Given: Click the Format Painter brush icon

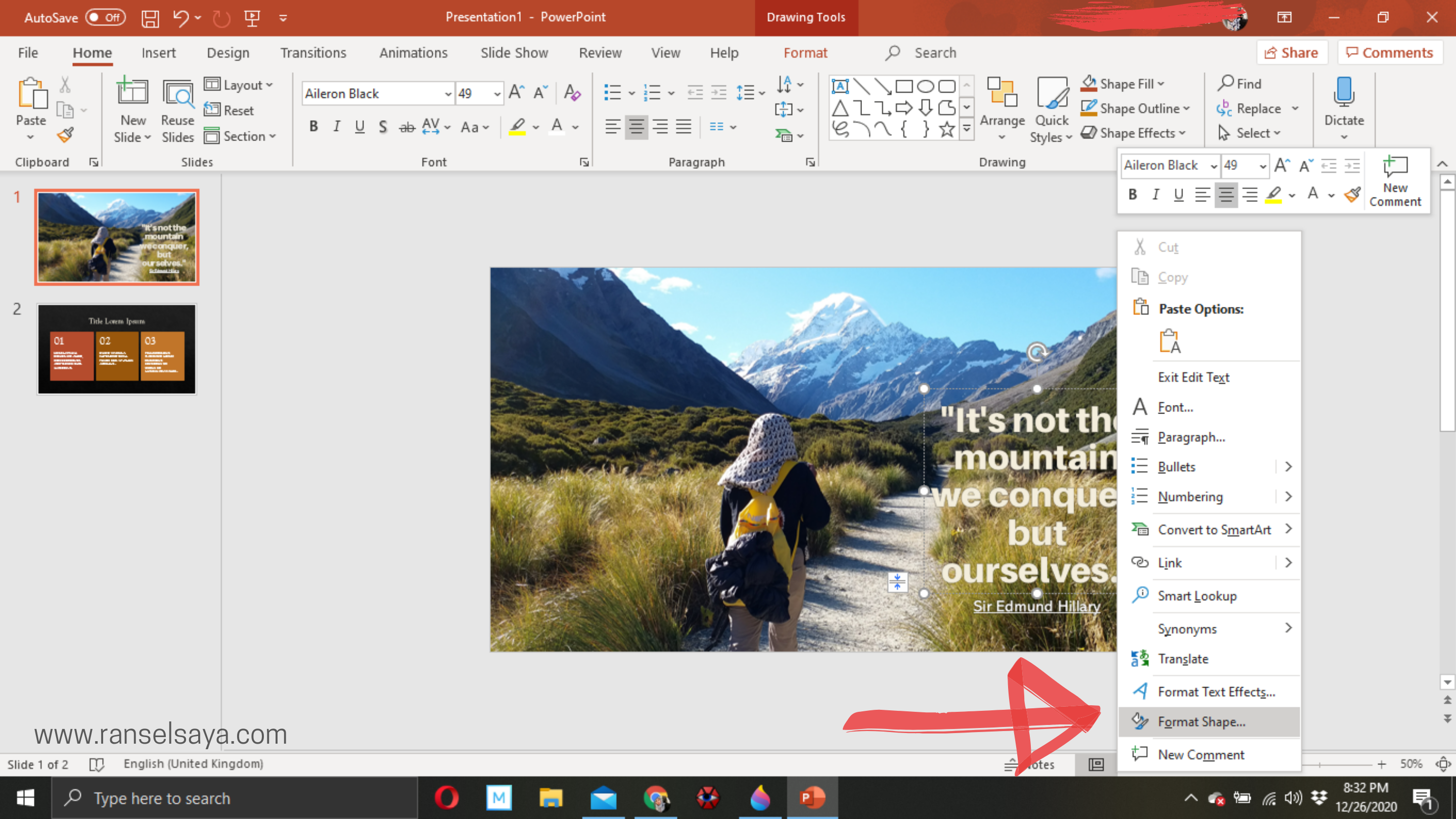Looking at the screenshot, I should [x=66, y=134].
